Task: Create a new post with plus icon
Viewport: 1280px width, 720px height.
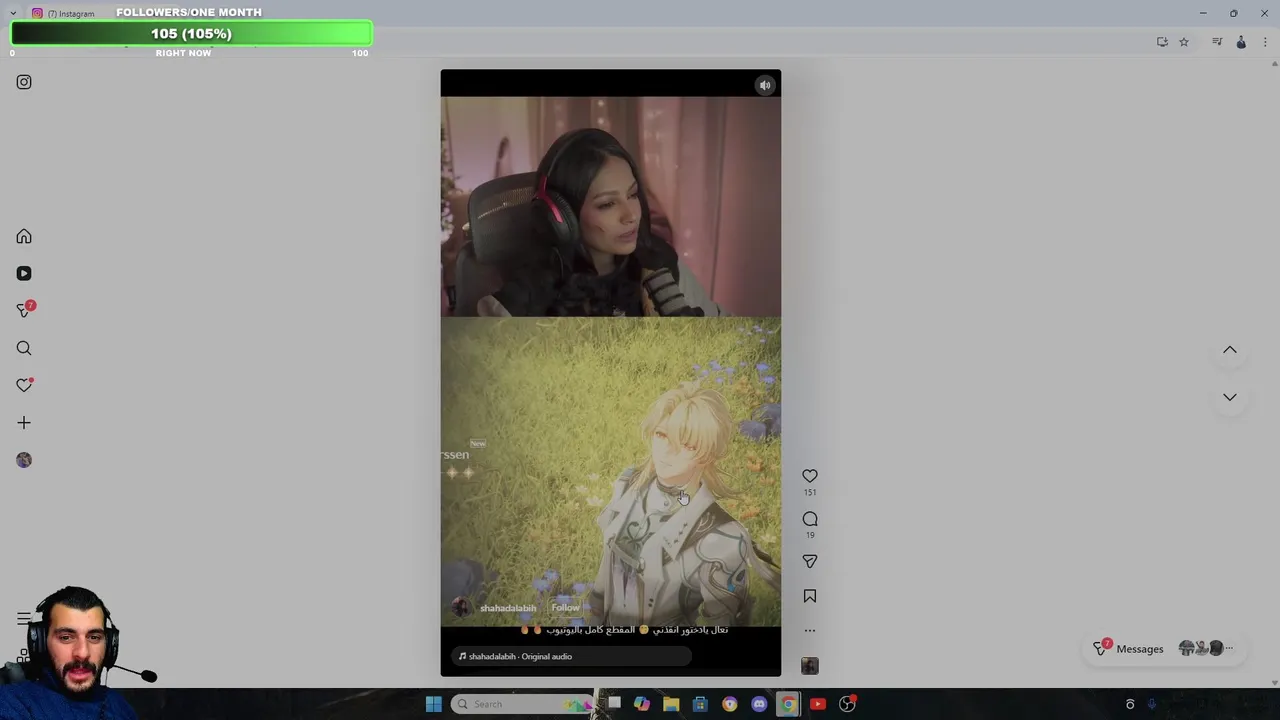Action: 24,423
